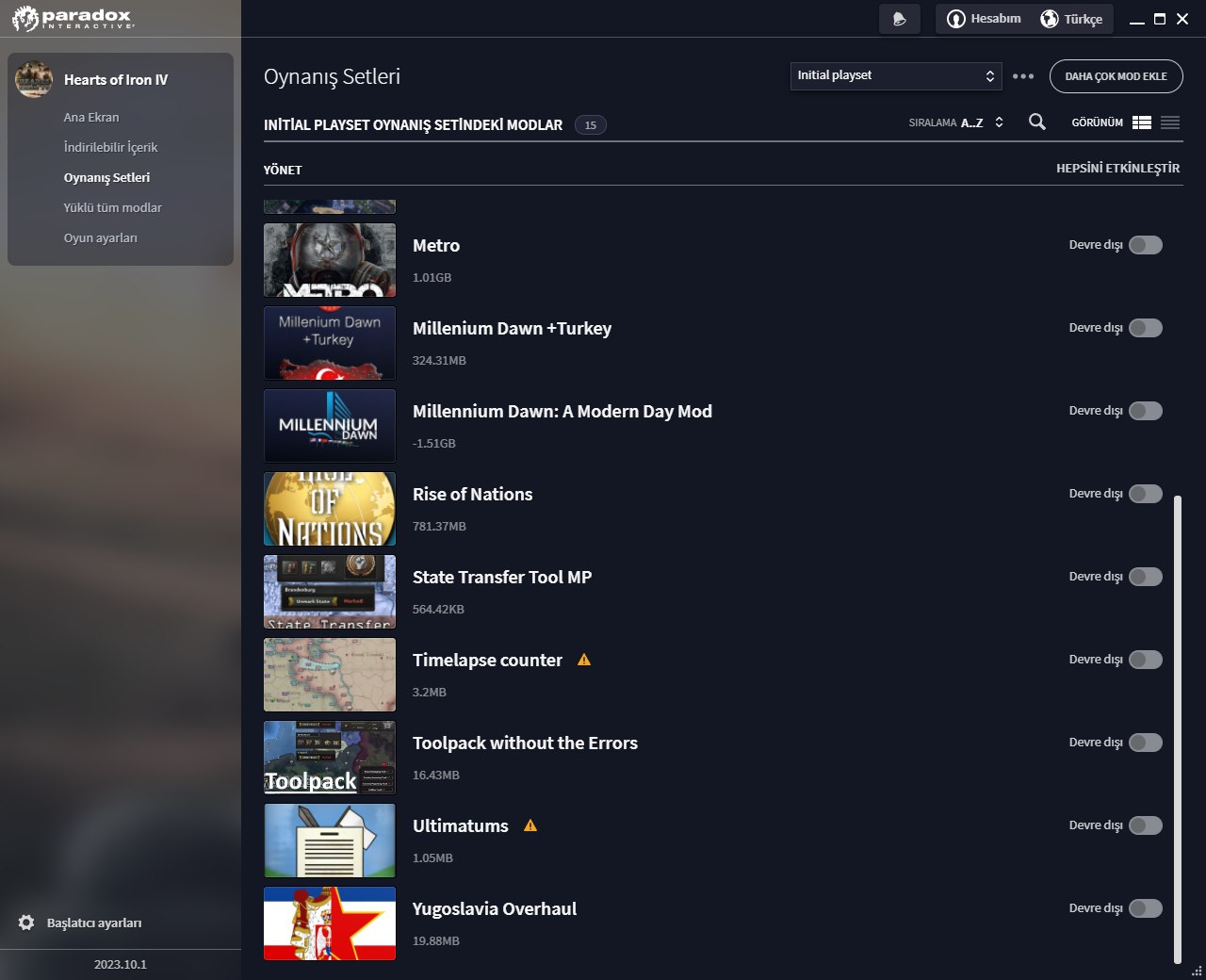The width and height of the screenshot is (1206, 980).
Task: Click the GÖRÜNÜM view label
Action: point(1098,122)
